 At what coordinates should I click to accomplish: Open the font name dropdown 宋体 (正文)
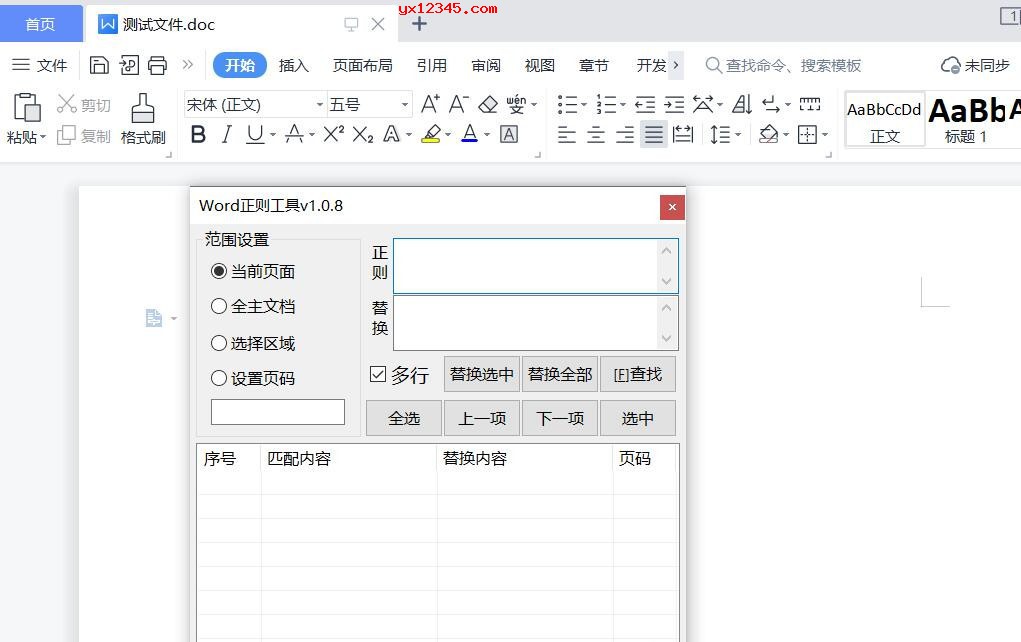pos(320,105)
